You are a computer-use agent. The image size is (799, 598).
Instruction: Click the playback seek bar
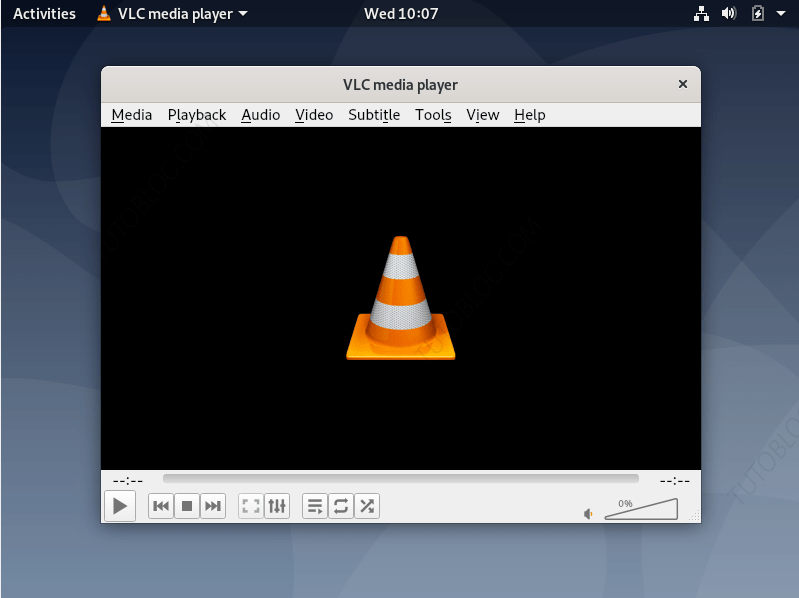click(401, 478)
